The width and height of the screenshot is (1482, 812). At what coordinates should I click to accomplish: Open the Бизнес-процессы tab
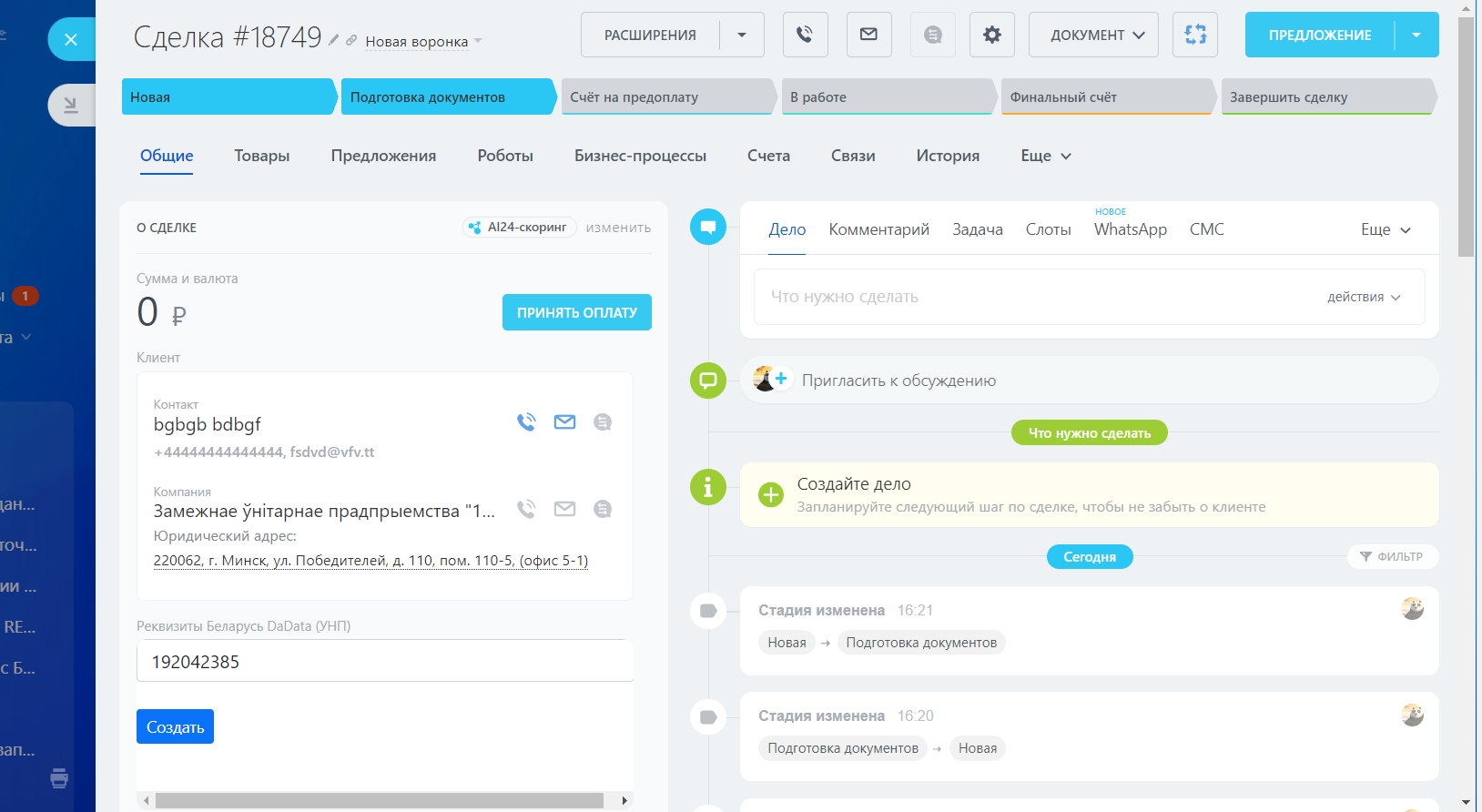point(640,156)
